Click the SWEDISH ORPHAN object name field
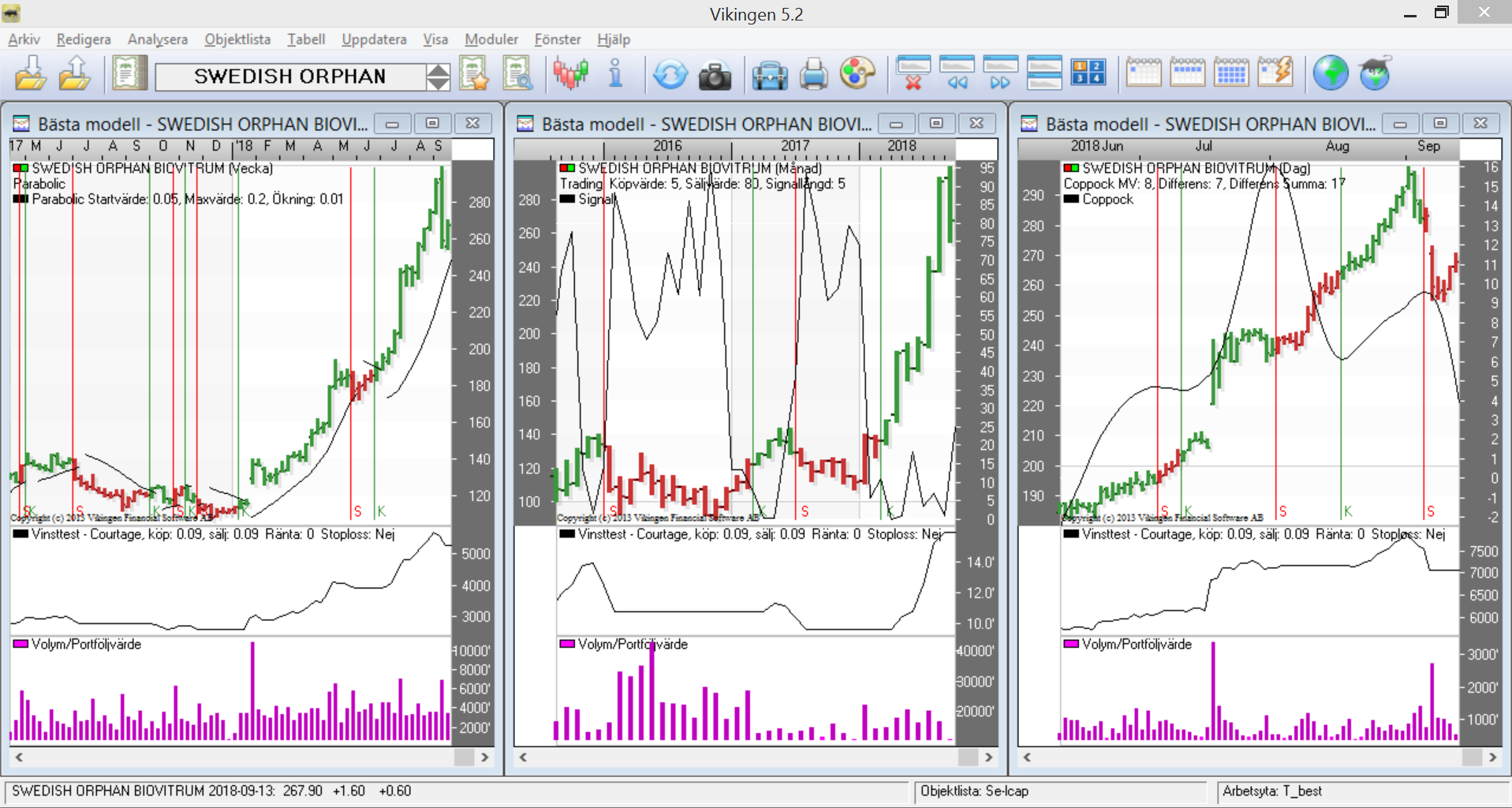This screenshot has height=808, width=1512. pyautogui.click(x=290, y=77)
